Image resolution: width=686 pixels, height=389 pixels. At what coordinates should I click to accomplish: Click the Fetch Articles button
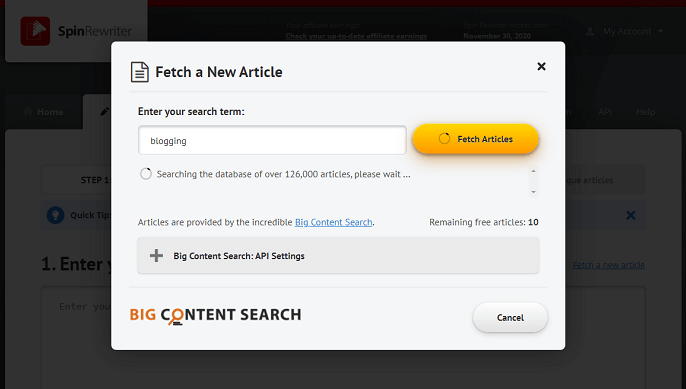coord(476,139)
